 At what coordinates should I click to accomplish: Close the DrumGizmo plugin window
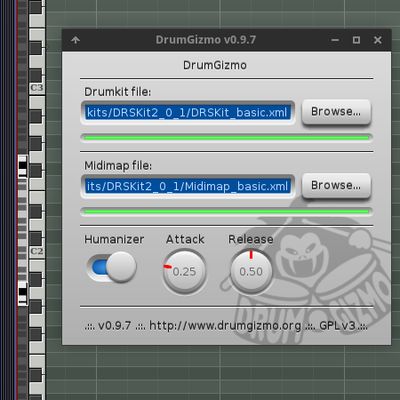378,40
